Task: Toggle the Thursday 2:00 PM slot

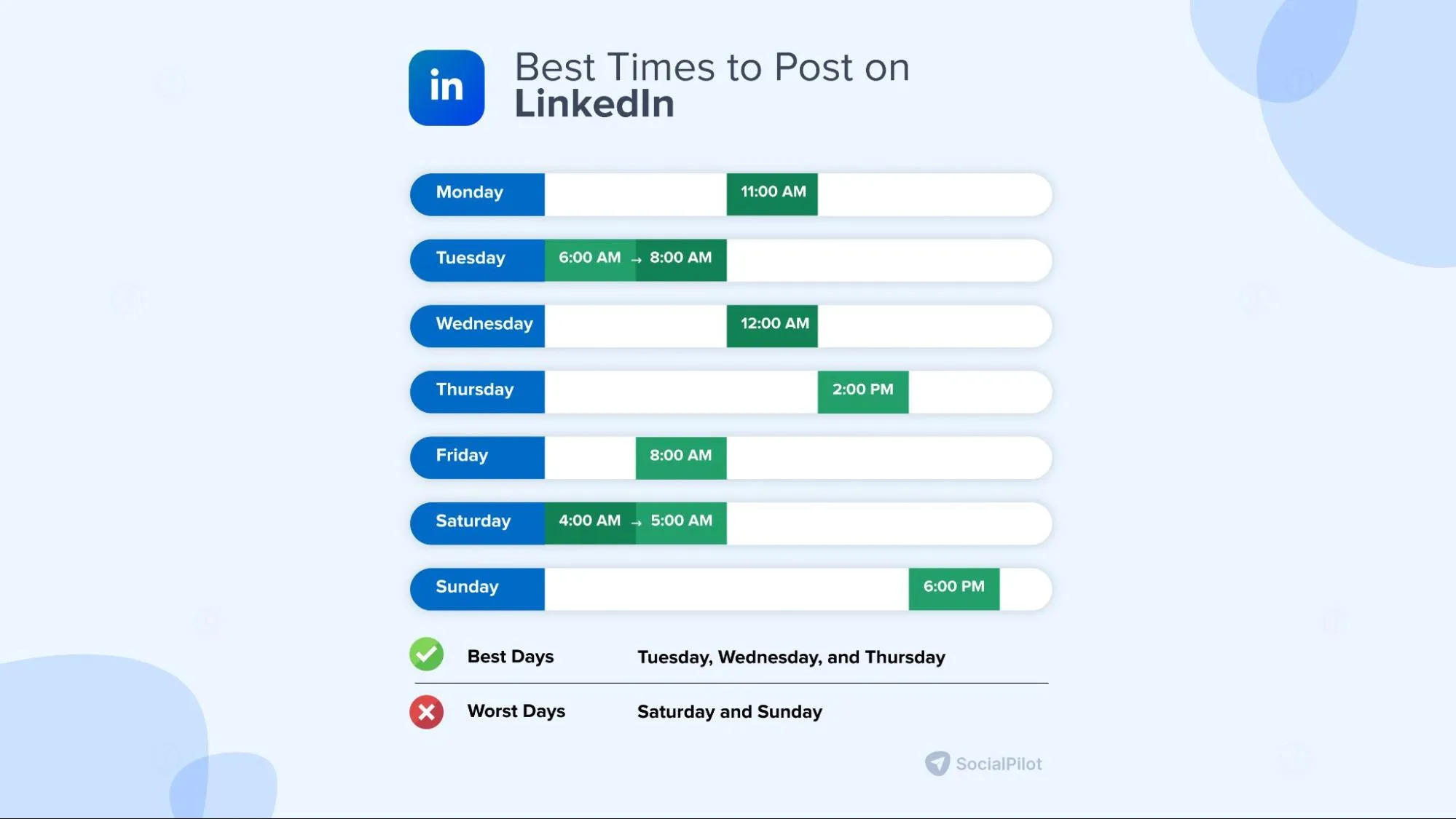Action: click(x=863, y=390)
